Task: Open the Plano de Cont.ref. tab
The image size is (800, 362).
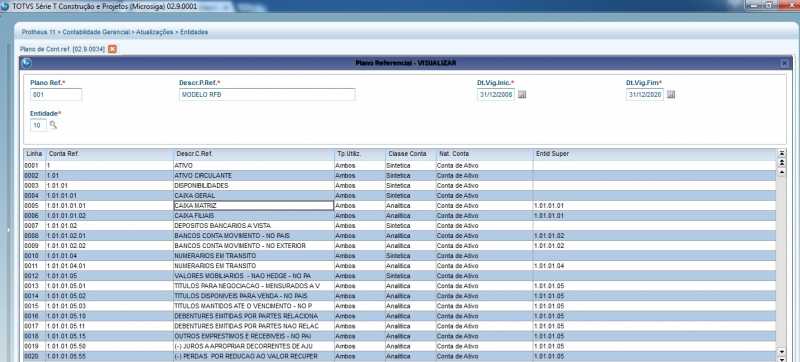Action: coord(62,49)
